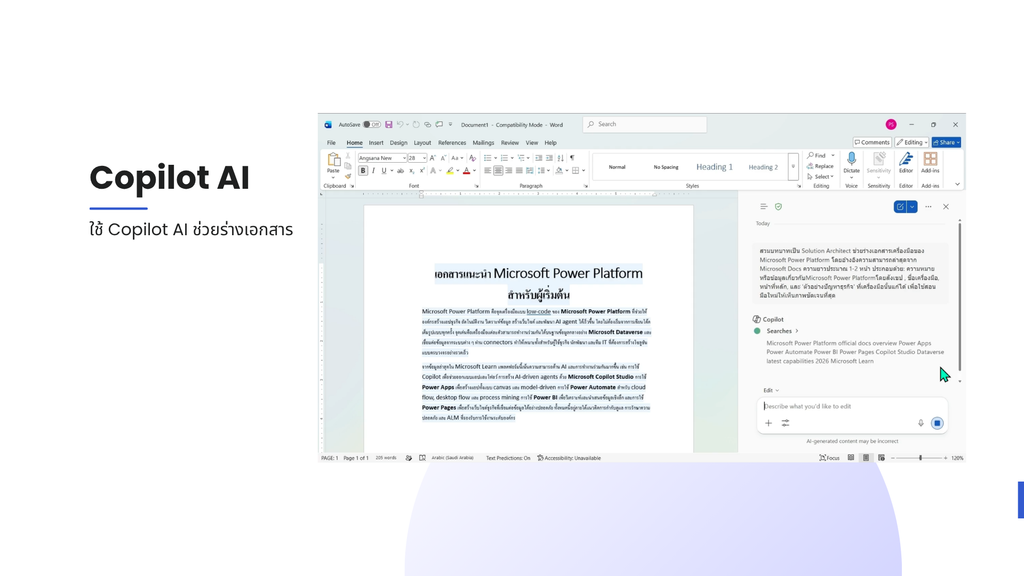This screenshot has height=576, width=1024.
Task: Toggle Italic formatting
Action: [374, 171]
